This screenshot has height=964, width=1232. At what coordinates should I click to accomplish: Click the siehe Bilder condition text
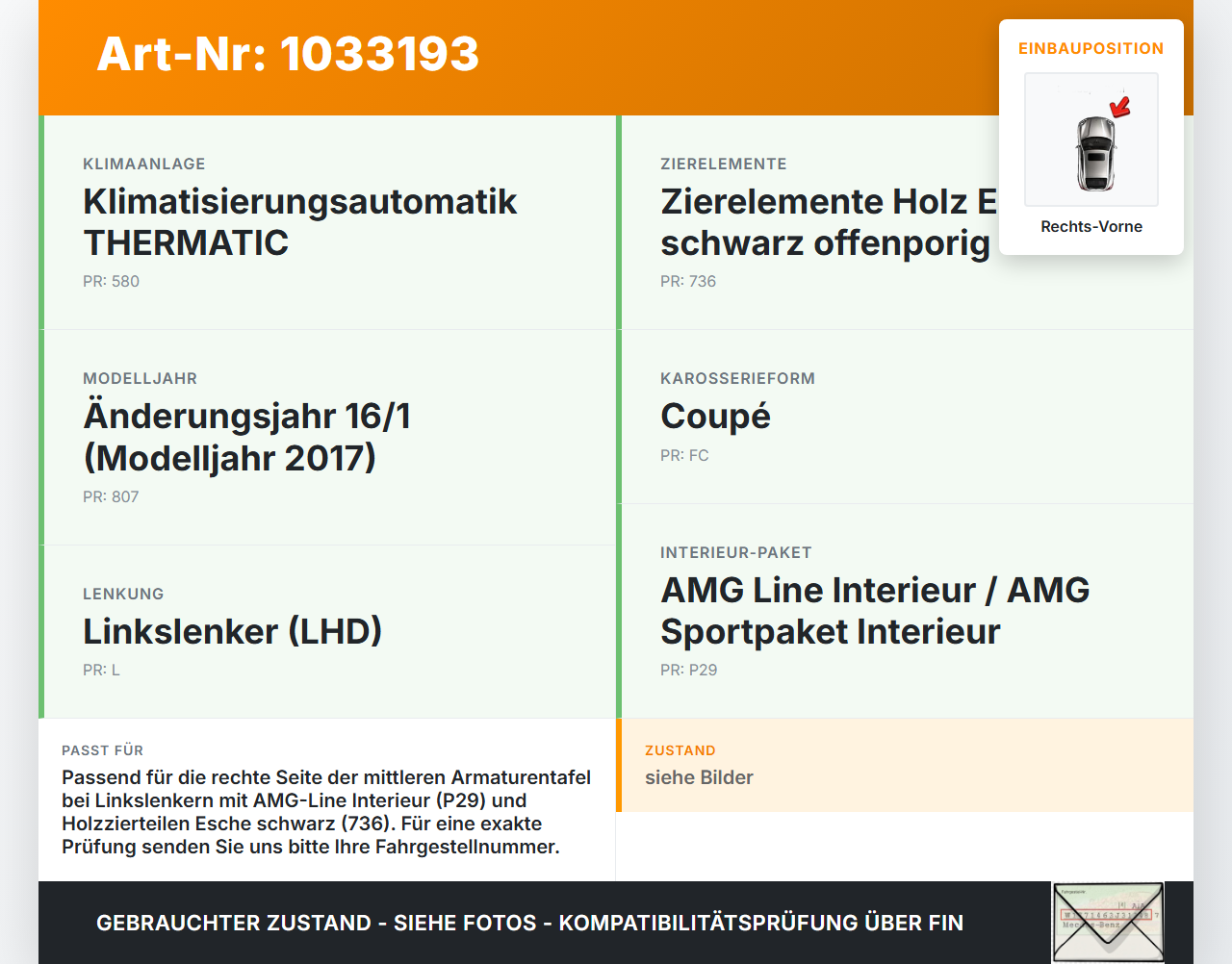pyautogui.click(x=699, y=777)
